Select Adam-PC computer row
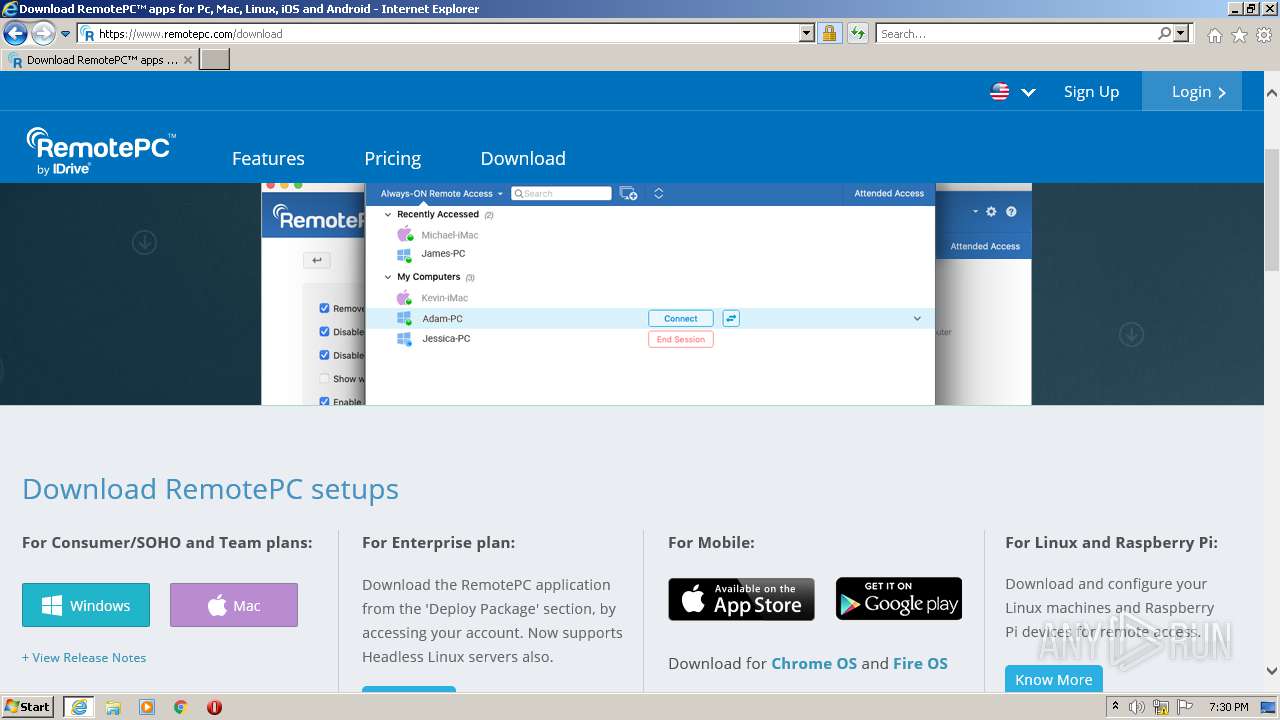1280x720 pixels. click(x=650, y=319)
